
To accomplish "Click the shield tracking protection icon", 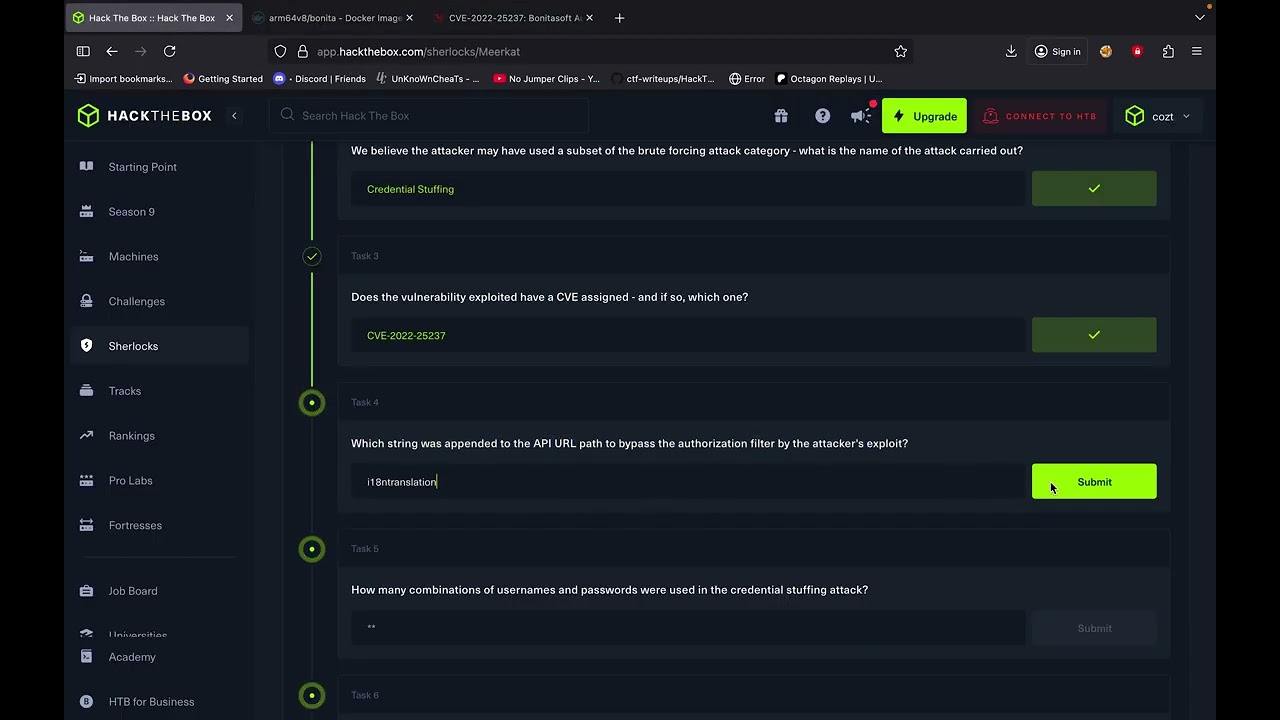I will (281, 51).
